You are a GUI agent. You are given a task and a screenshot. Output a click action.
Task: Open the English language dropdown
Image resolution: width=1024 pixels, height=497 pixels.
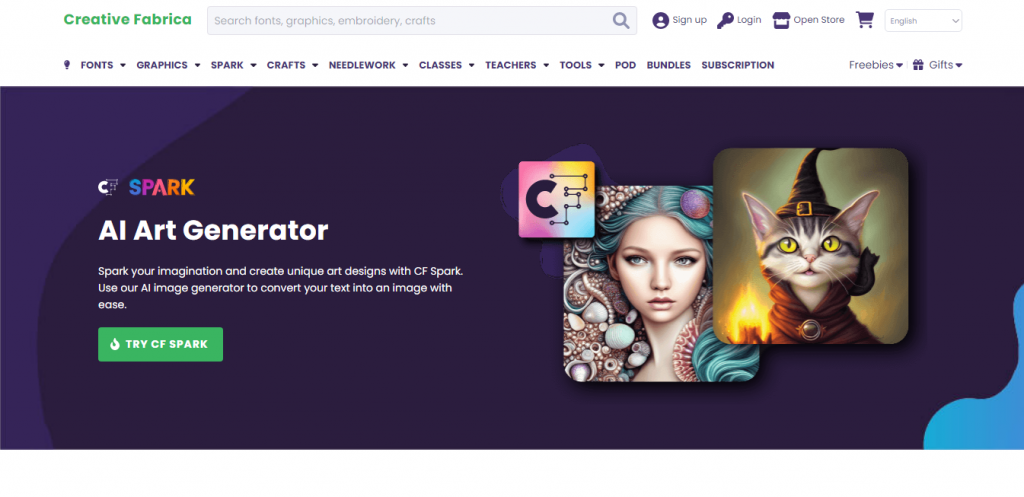click(923, 20)
